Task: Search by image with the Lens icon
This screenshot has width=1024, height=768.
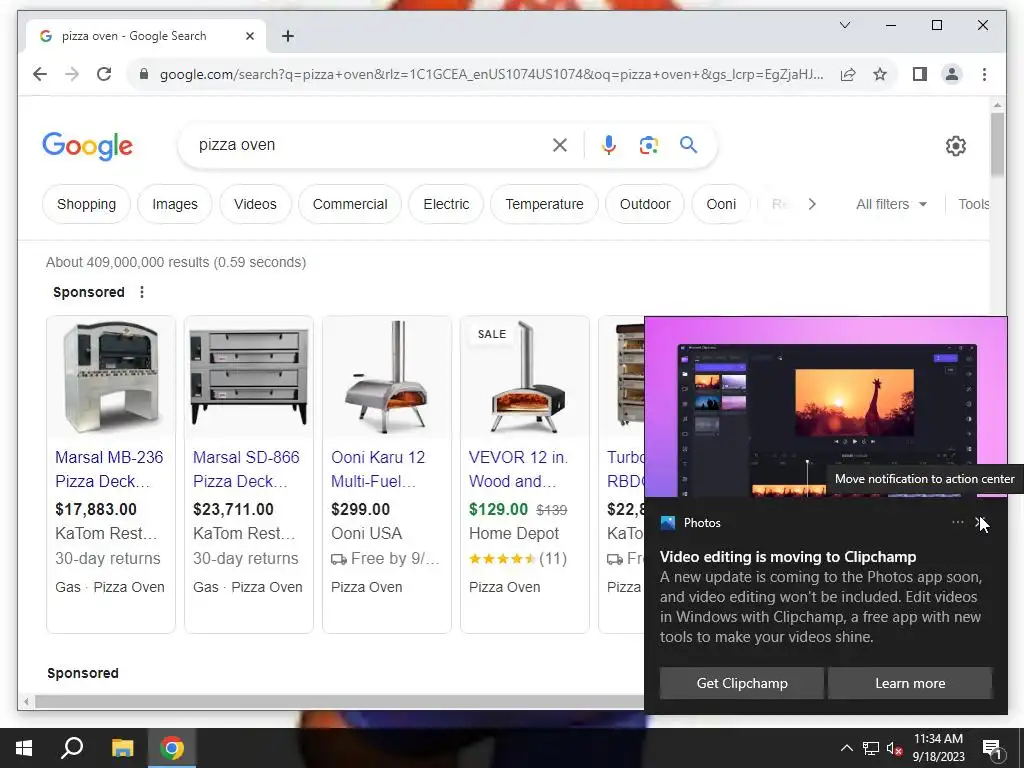Action: (x=648, y=145)
